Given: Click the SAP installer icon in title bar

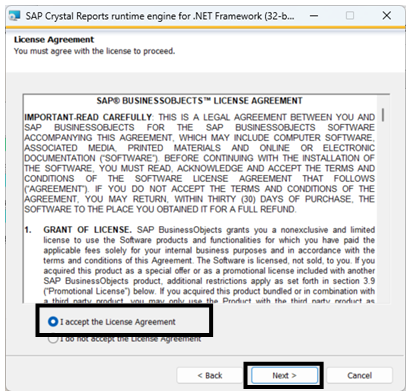Looking at the screenshot, I should click(x=15, y=16).
